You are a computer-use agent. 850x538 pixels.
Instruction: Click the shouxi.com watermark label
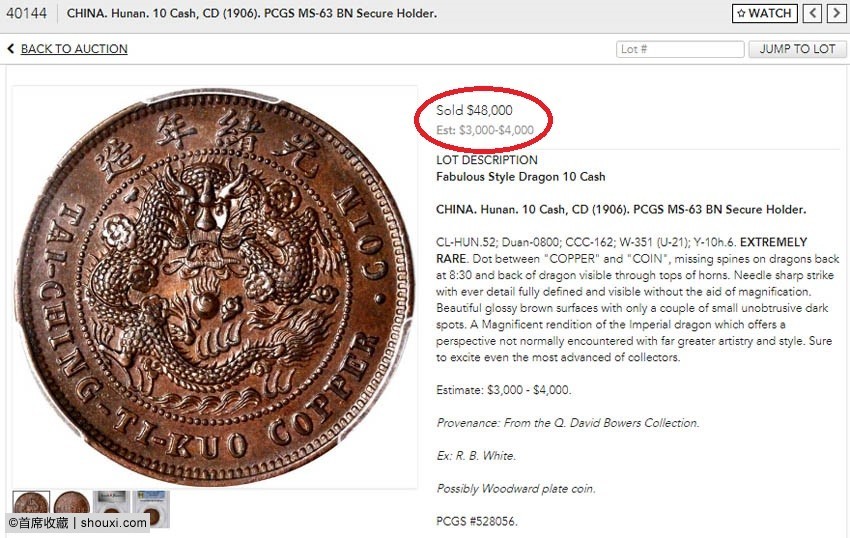[x=77, y=523]
